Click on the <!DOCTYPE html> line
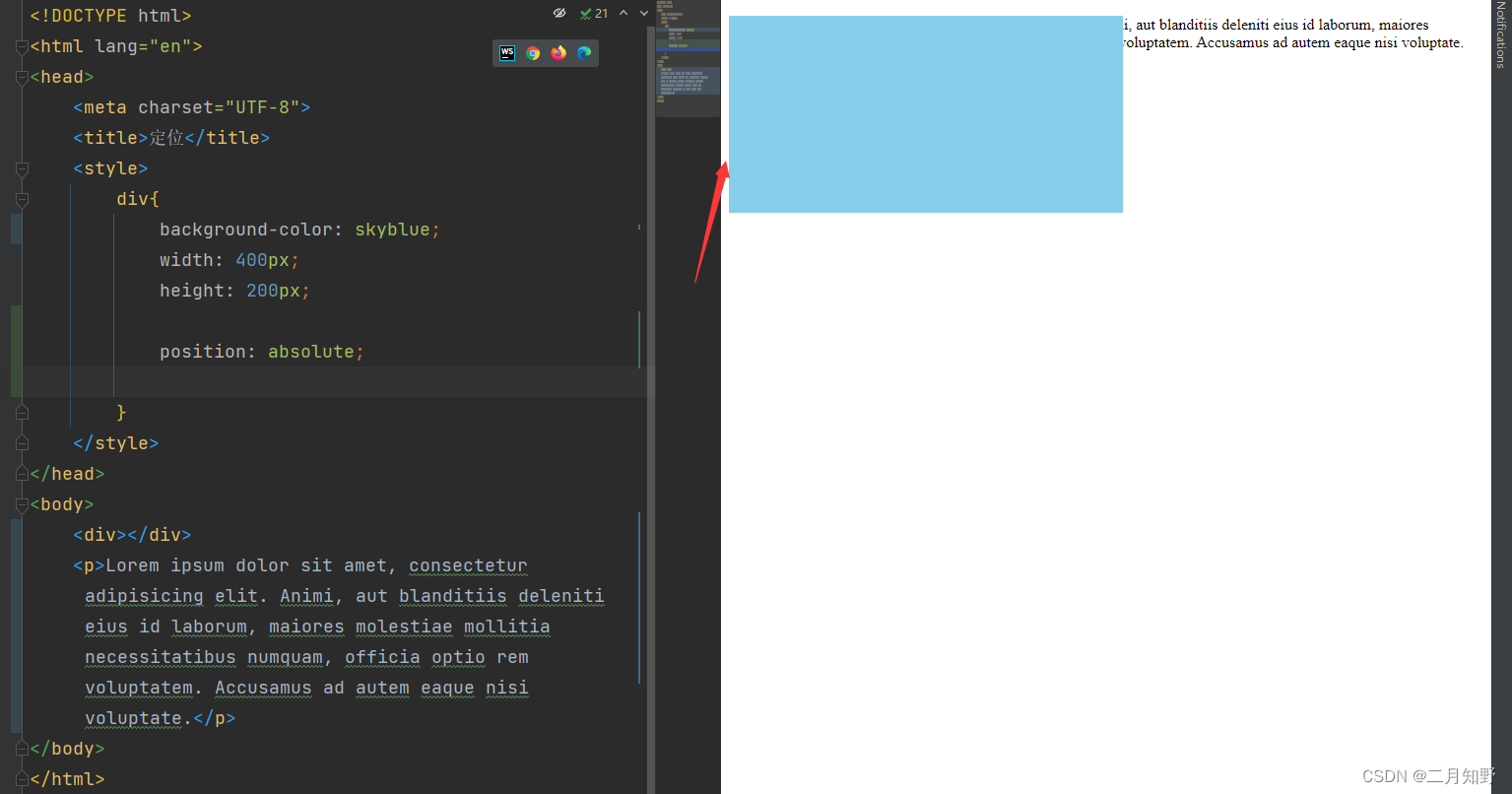The height and width of the screenshot is (794, 1512). coord(111,16)
